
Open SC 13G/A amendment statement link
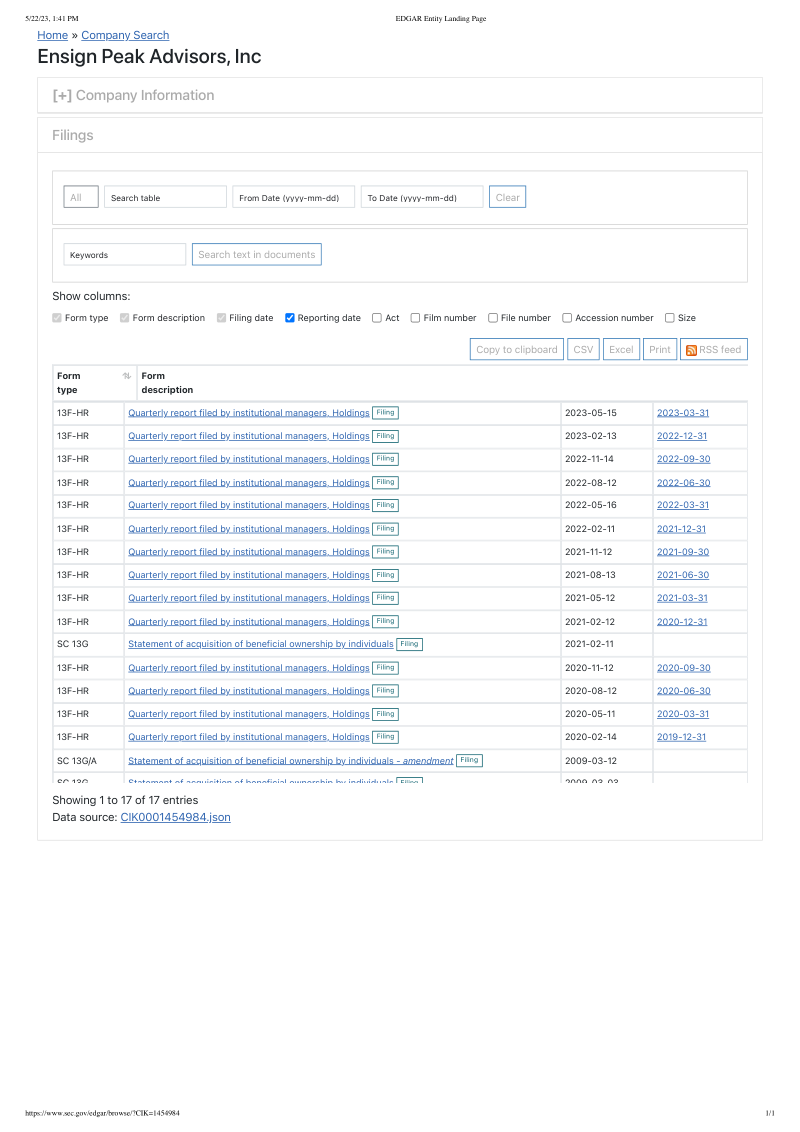291,760
